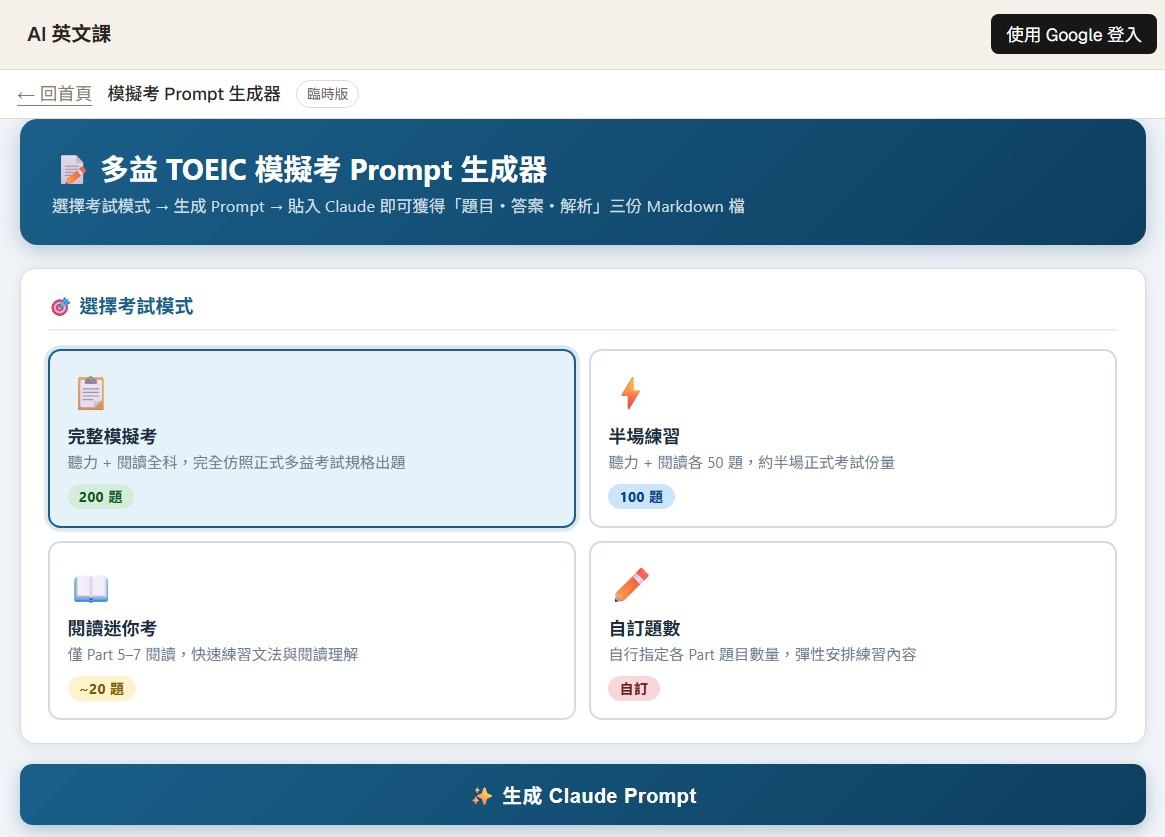Screen dimensions: 1165x837
Task: Click the ~20 題 badge
Action: 102,689
